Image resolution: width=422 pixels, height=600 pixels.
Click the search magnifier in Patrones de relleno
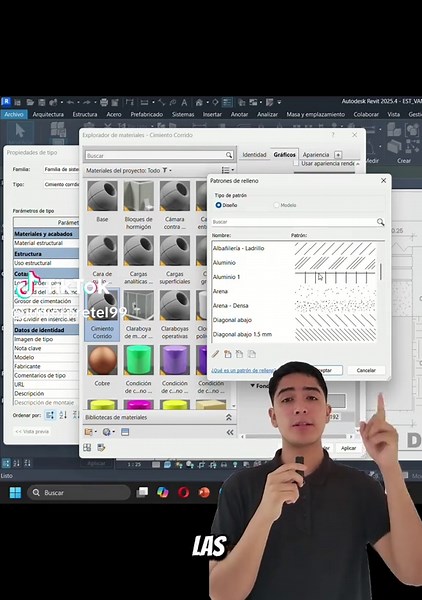[380, 222]
